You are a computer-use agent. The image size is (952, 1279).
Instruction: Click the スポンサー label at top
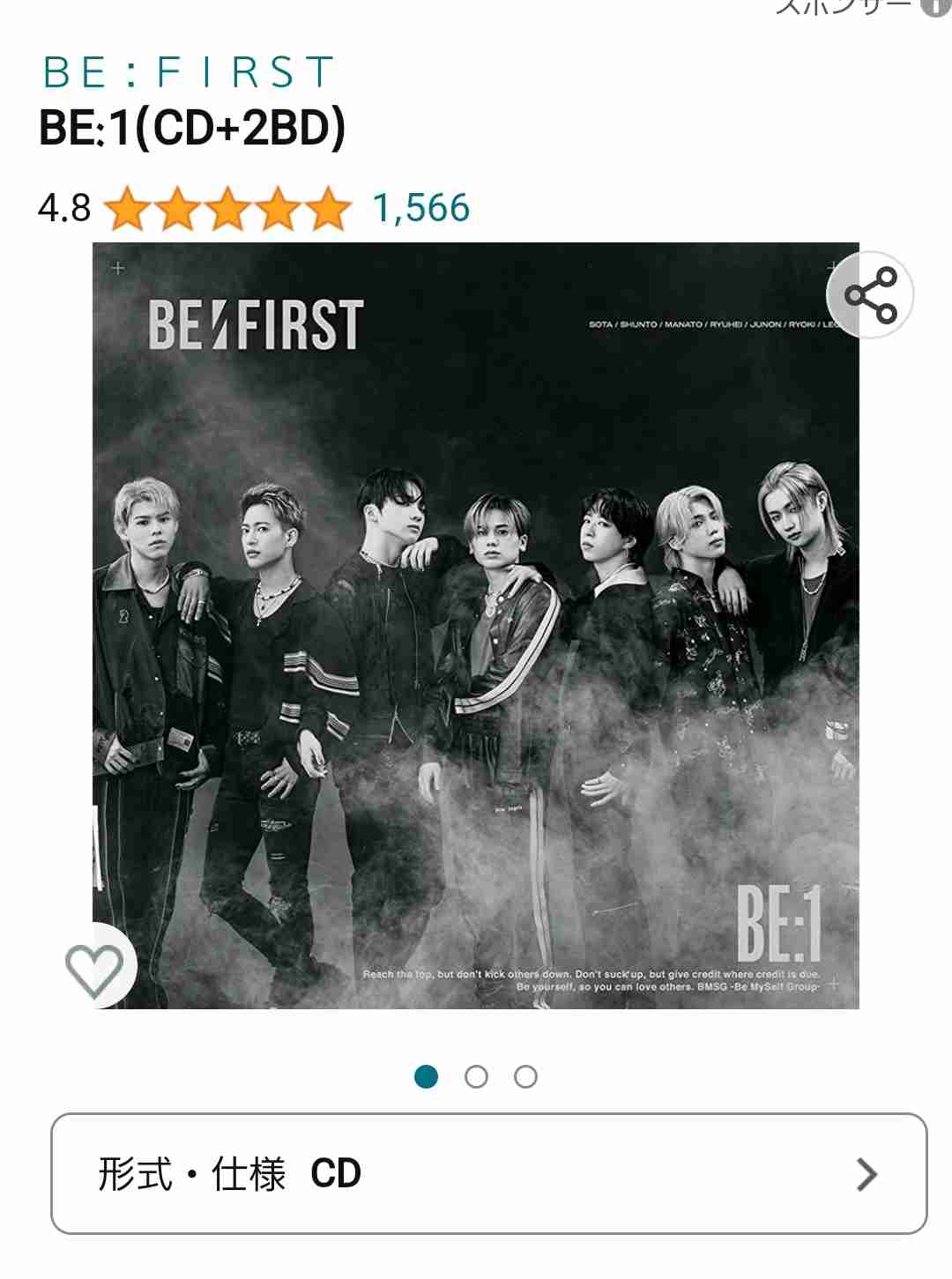tap(844, 6)
